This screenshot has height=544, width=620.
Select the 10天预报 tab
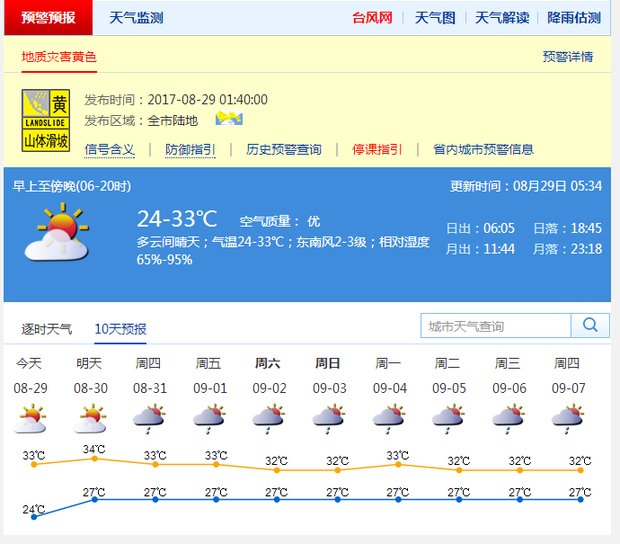(121, 329)
